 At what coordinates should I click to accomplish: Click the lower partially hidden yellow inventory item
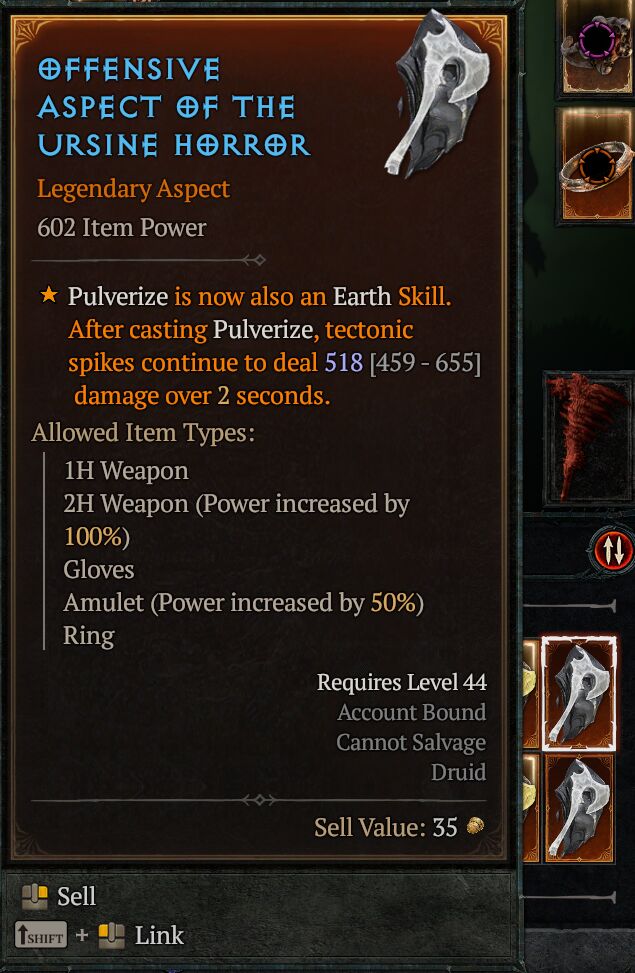tap(531, 809)
